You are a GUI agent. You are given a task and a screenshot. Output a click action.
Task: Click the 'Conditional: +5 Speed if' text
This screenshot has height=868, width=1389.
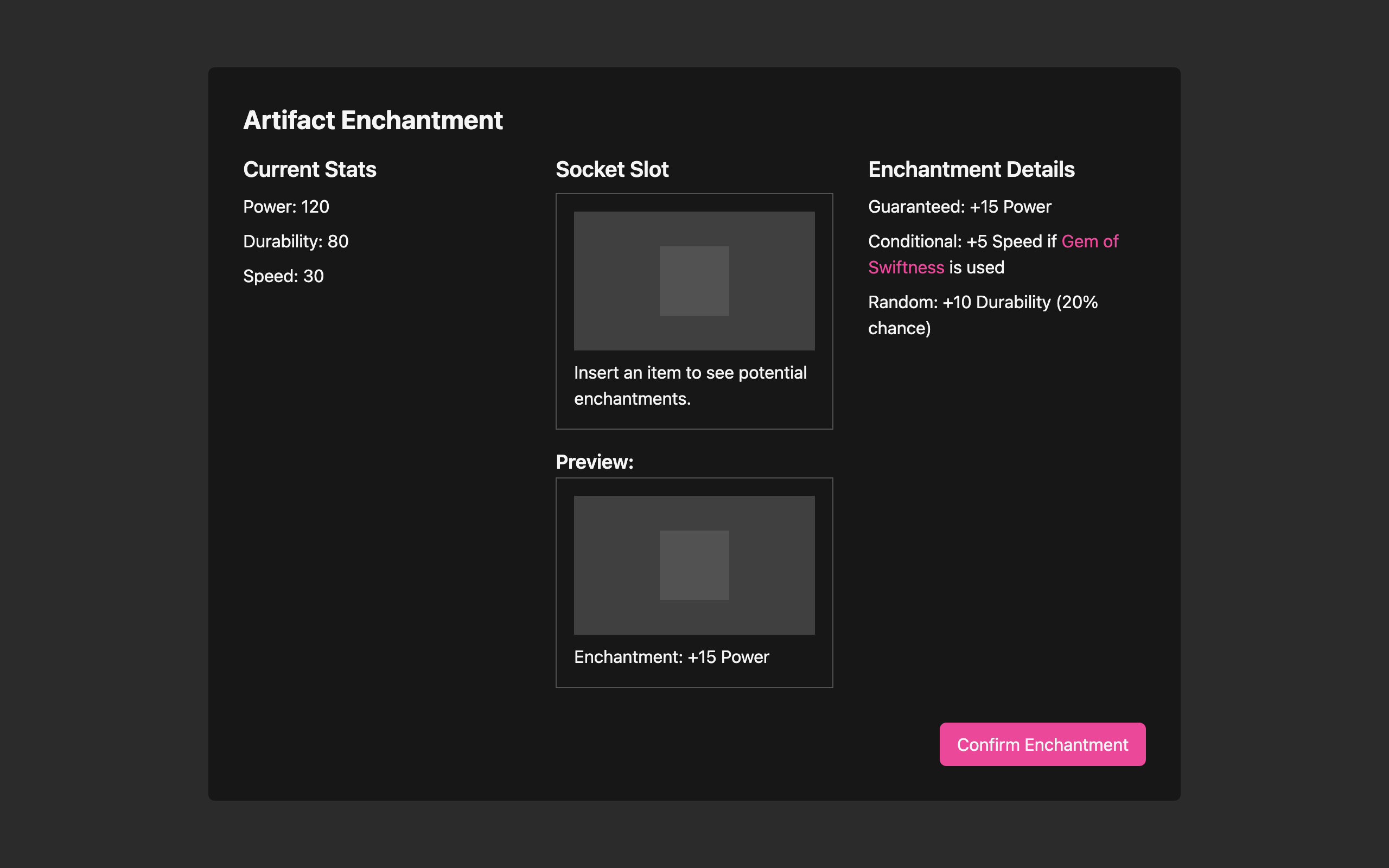tap(962, 241)
